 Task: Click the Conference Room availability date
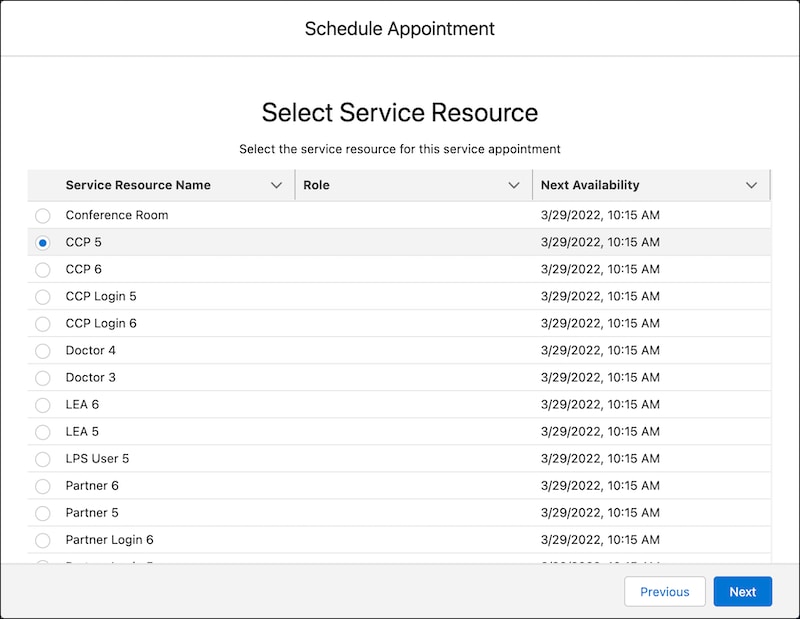pyautogui.click(x=601, y=215)
